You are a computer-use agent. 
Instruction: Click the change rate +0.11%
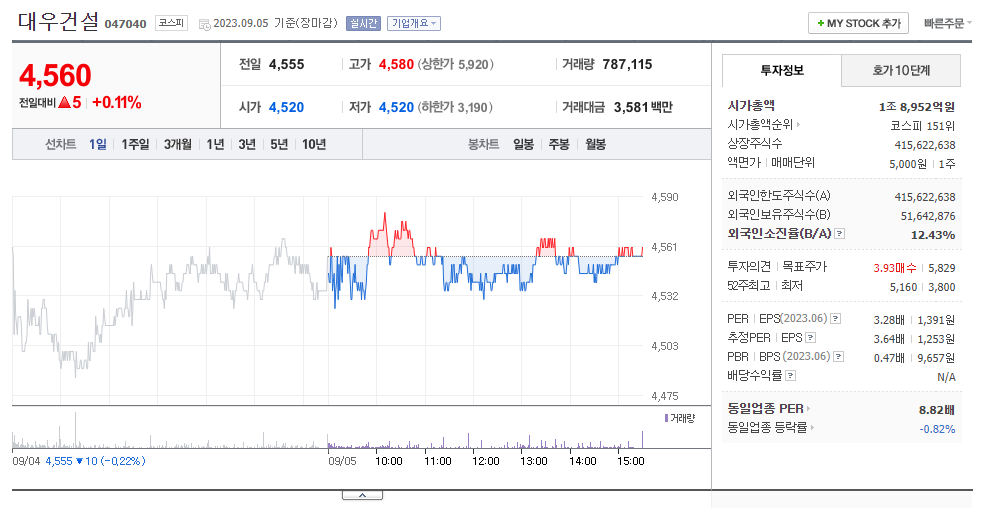pyautogui.click(x=117, y=102)
